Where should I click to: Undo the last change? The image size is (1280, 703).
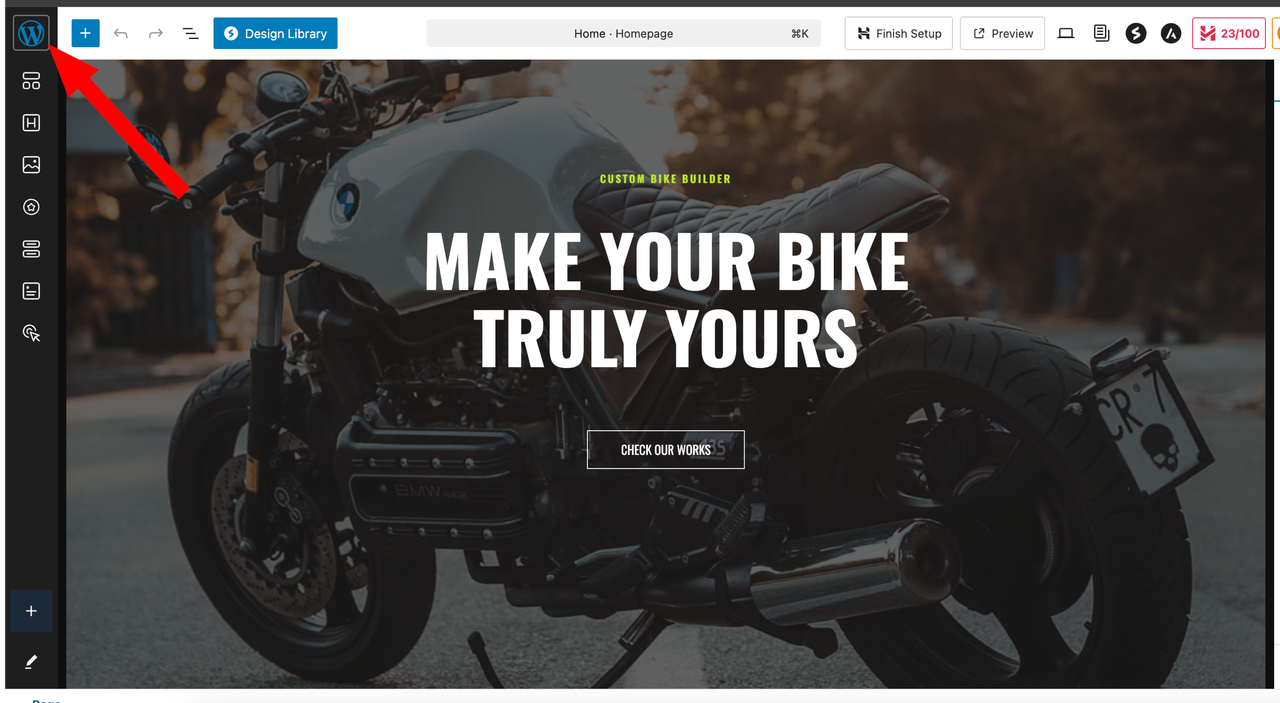[121, 33]
